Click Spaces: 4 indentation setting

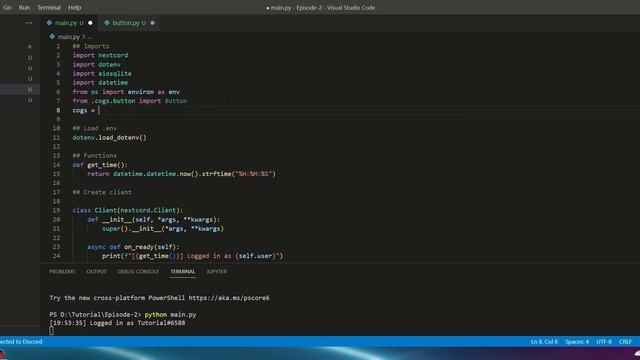(577, 342)
